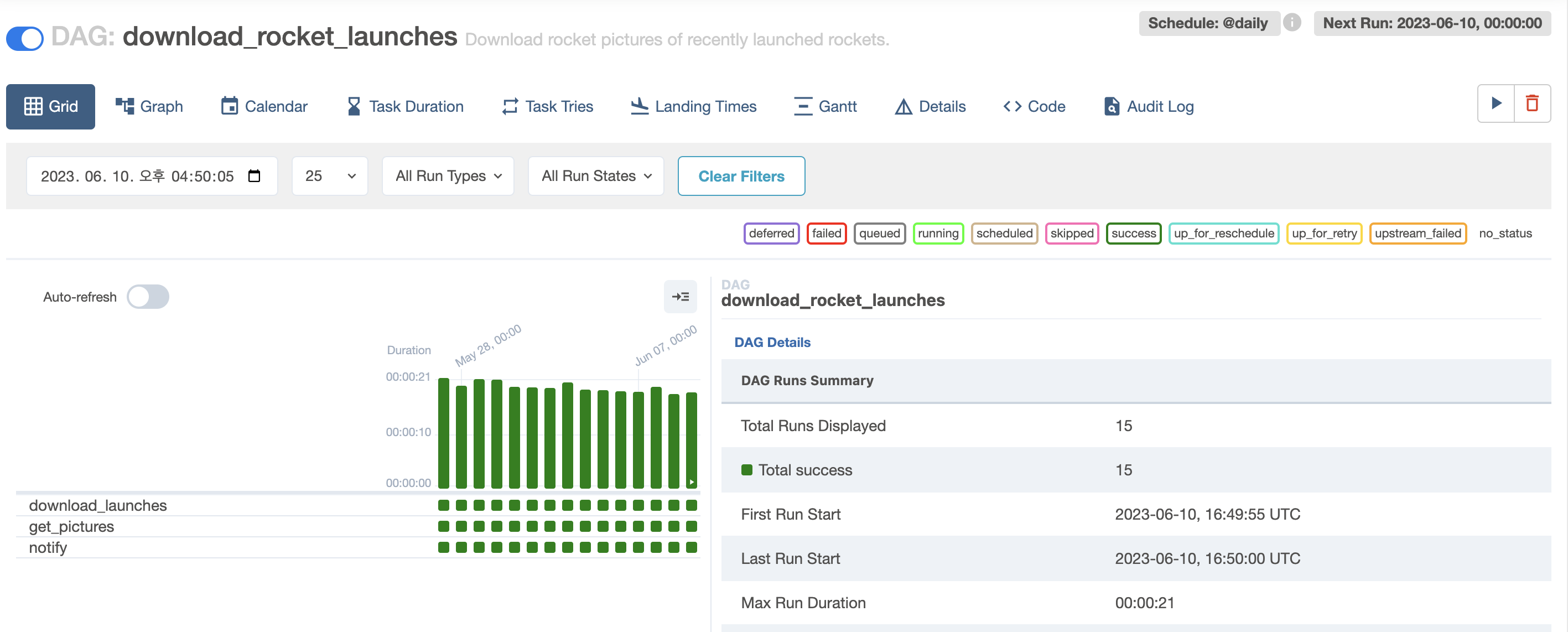Filter by the failed status badge
Image resolution: width=1568 pixels, height=632 pixels.
pos(826,233)
